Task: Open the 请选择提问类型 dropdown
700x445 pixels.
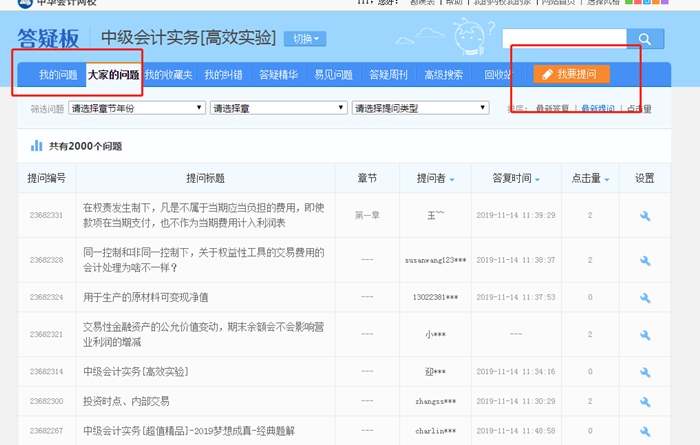Action: tap(419, 108)
